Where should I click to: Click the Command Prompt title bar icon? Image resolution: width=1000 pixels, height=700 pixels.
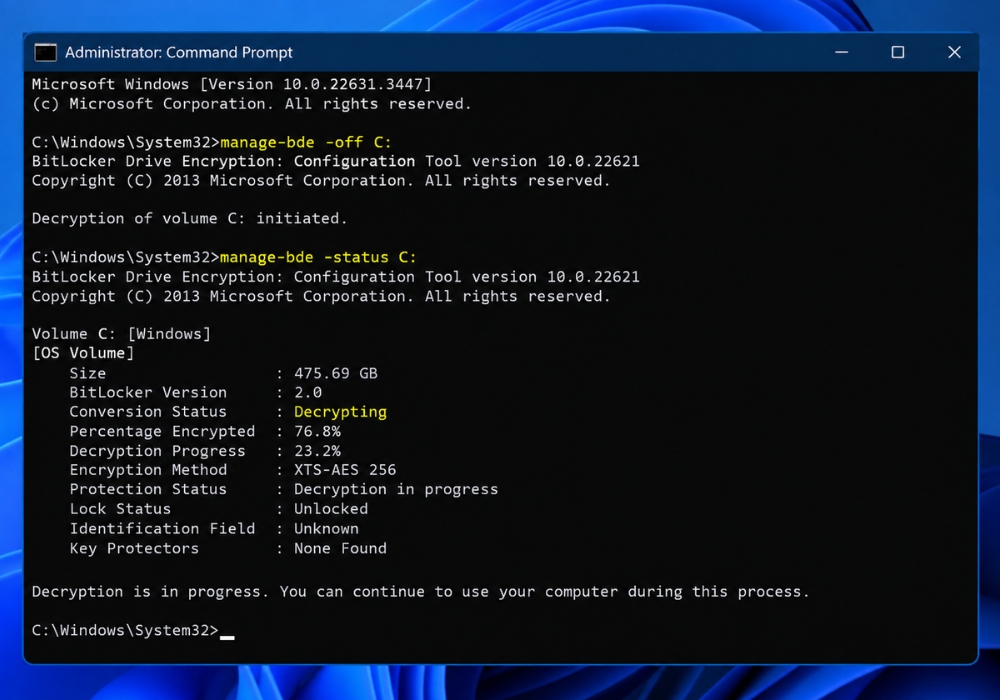tap(45, 53)
